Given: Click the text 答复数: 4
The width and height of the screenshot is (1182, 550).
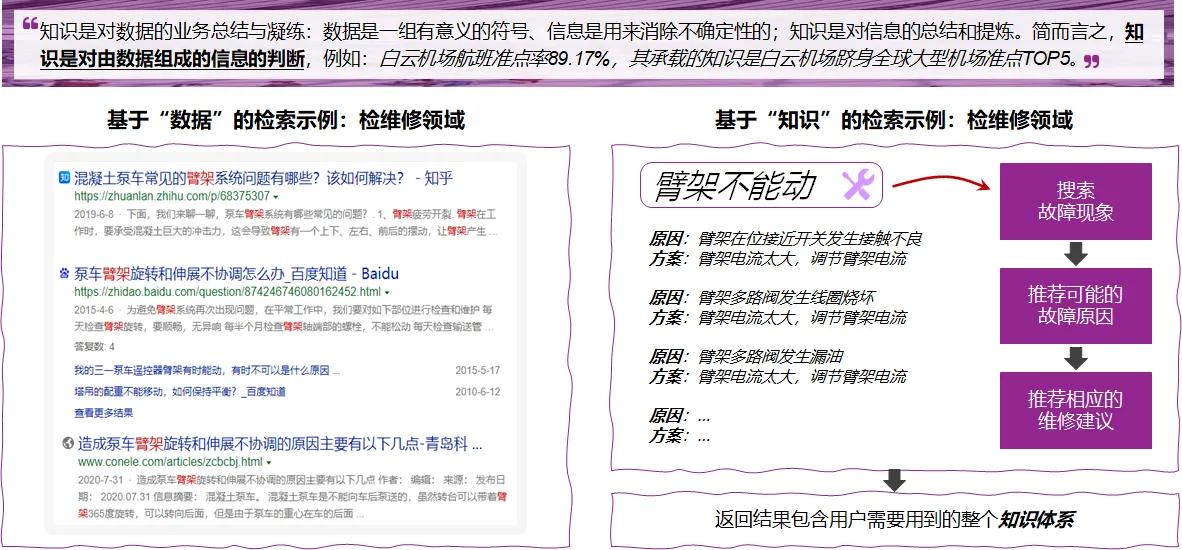Looking at the screenshot, I should [94, 347].
